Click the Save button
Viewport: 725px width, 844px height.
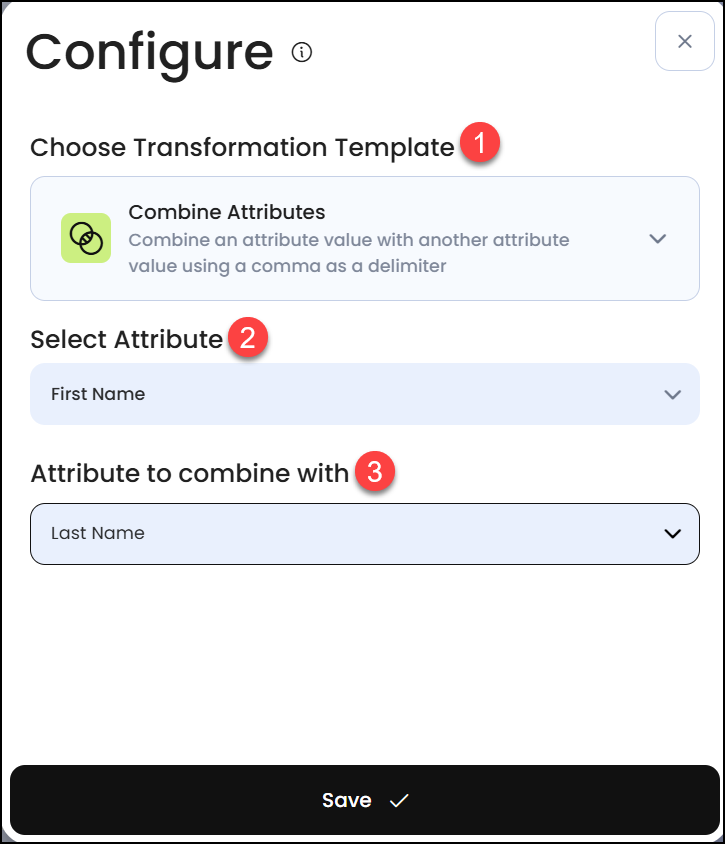point(362,799)
